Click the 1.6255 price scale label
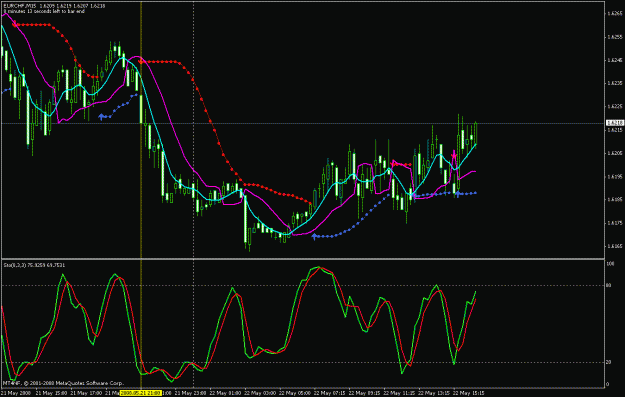 click(615, 37)
